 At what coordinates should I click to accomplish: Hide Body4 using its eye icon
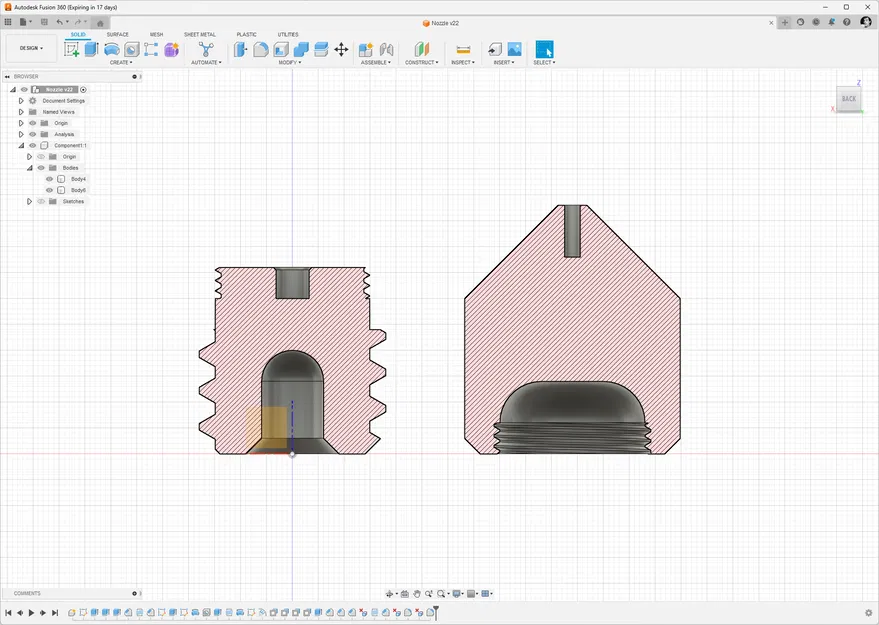(x=50, y=179)
